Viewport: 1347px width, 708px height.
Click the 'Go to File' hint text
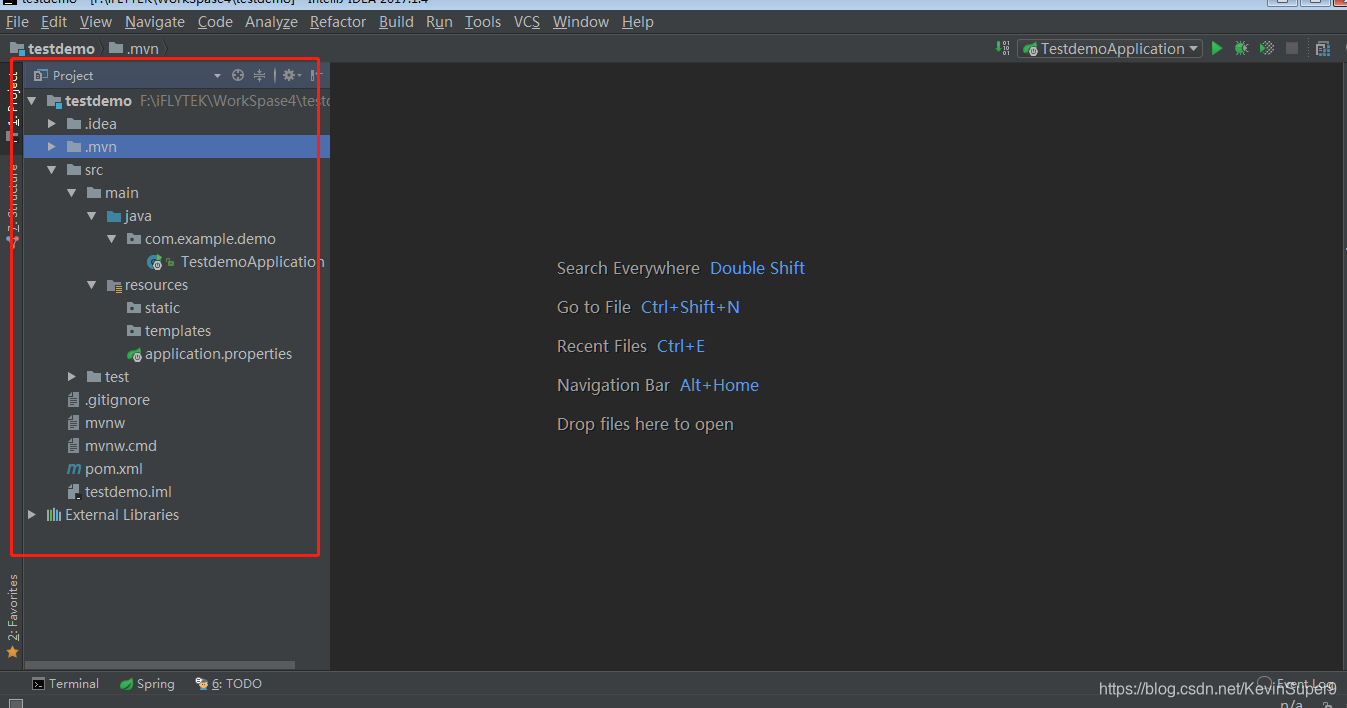594,307
